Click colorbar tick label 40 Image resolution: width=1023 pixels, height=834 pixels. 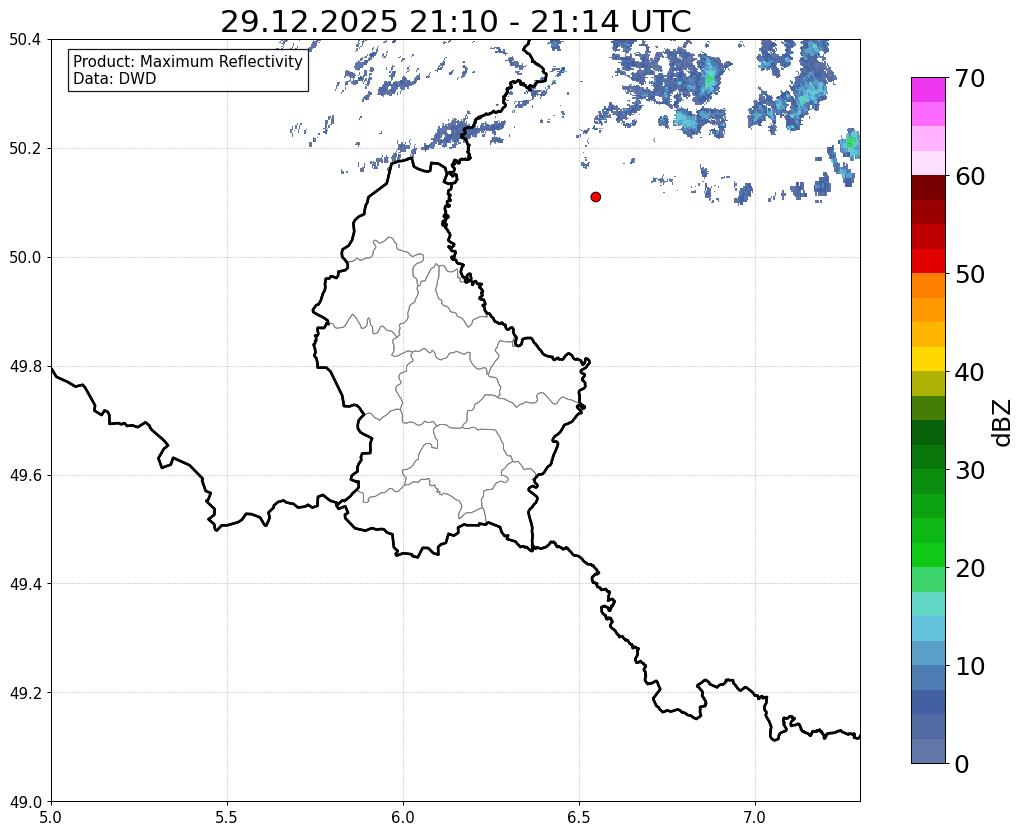(x=970, y=372)
